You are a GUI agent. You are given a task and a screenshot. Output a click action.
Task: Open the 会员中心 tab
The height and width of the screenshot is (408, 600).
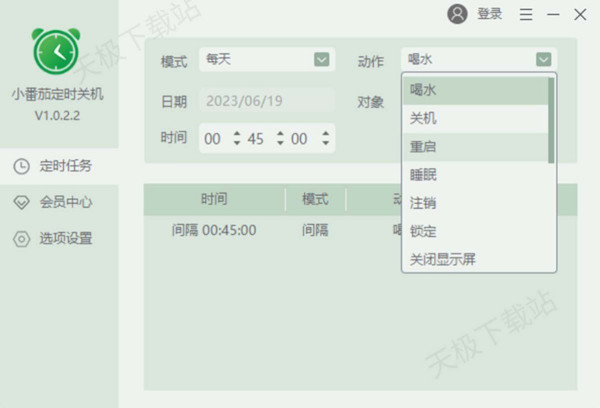pos(66,202)
